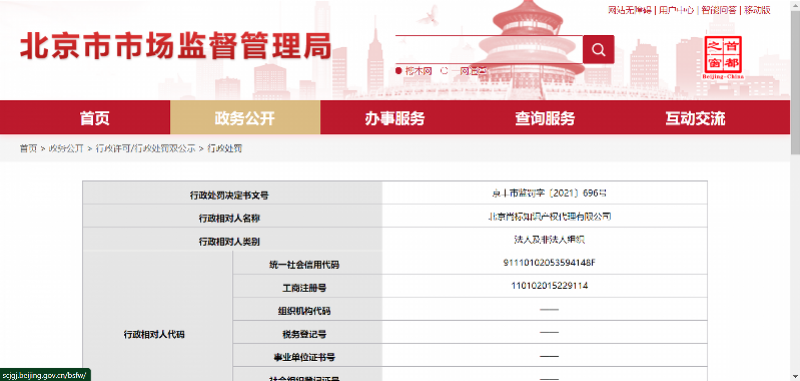Switch to the 查询服务 navigation tab
The width and height of the screenshot is (800, 381).
coord(544,118)
